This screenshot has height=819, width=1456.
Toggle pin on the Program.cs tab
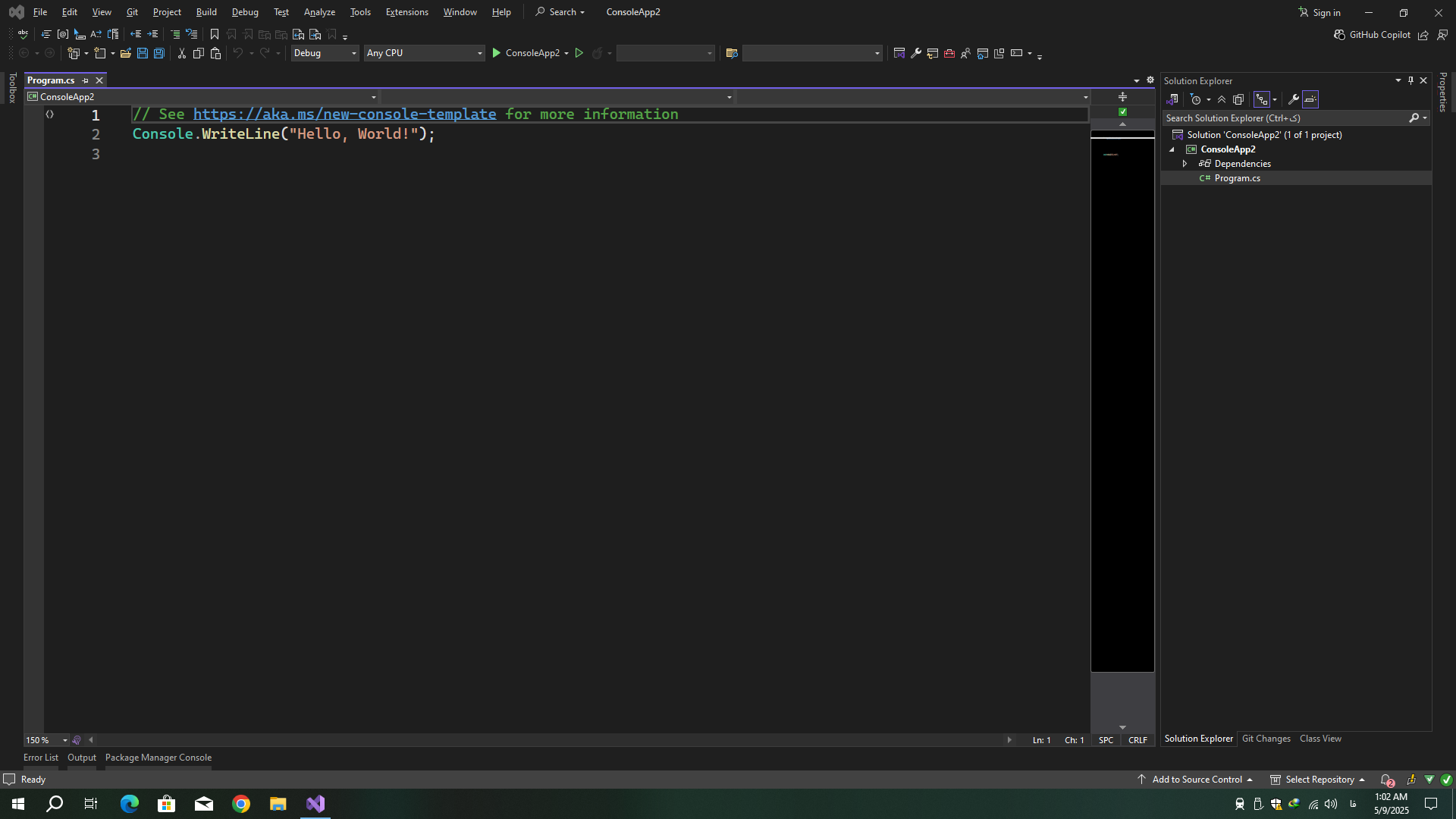85,80
